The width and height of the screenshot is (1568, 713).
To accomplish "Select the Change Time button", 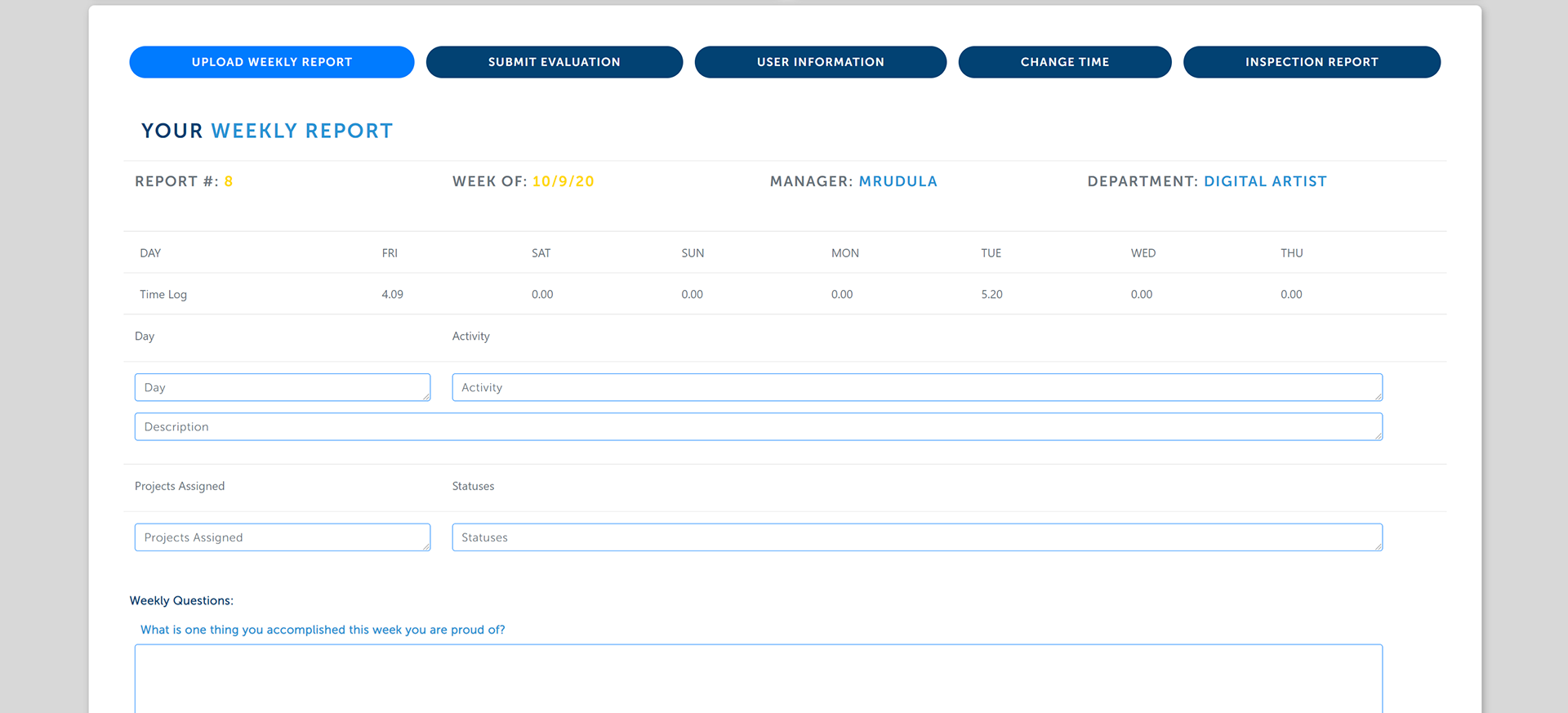I will pyautogui.click(x=1065, y=62).
